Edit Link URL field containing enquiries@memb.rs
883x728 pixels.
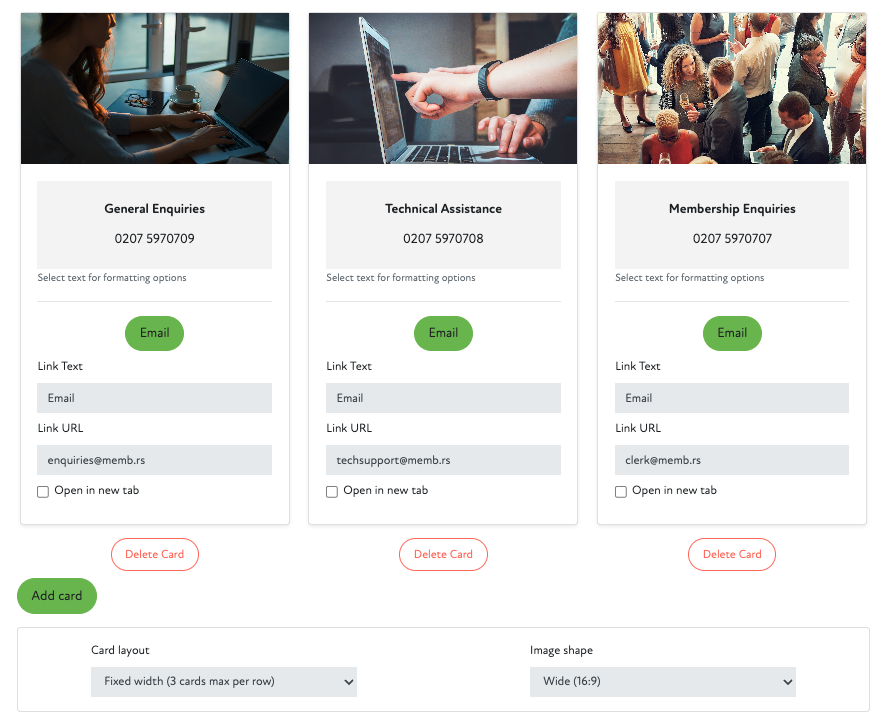point(155,460)
